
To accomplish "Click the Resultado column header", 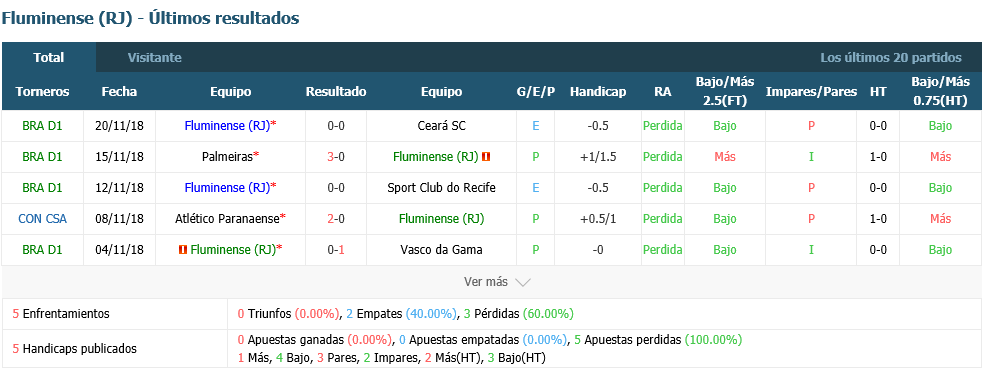I will 336,91.
